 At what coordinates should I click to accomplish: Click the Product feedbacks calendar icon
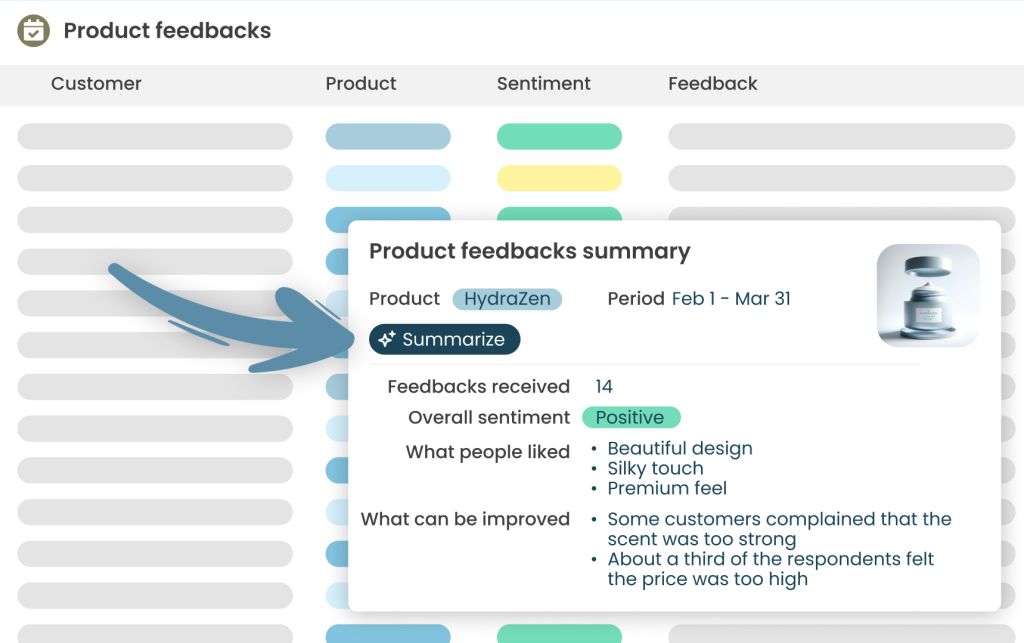(x=34, y=31)
